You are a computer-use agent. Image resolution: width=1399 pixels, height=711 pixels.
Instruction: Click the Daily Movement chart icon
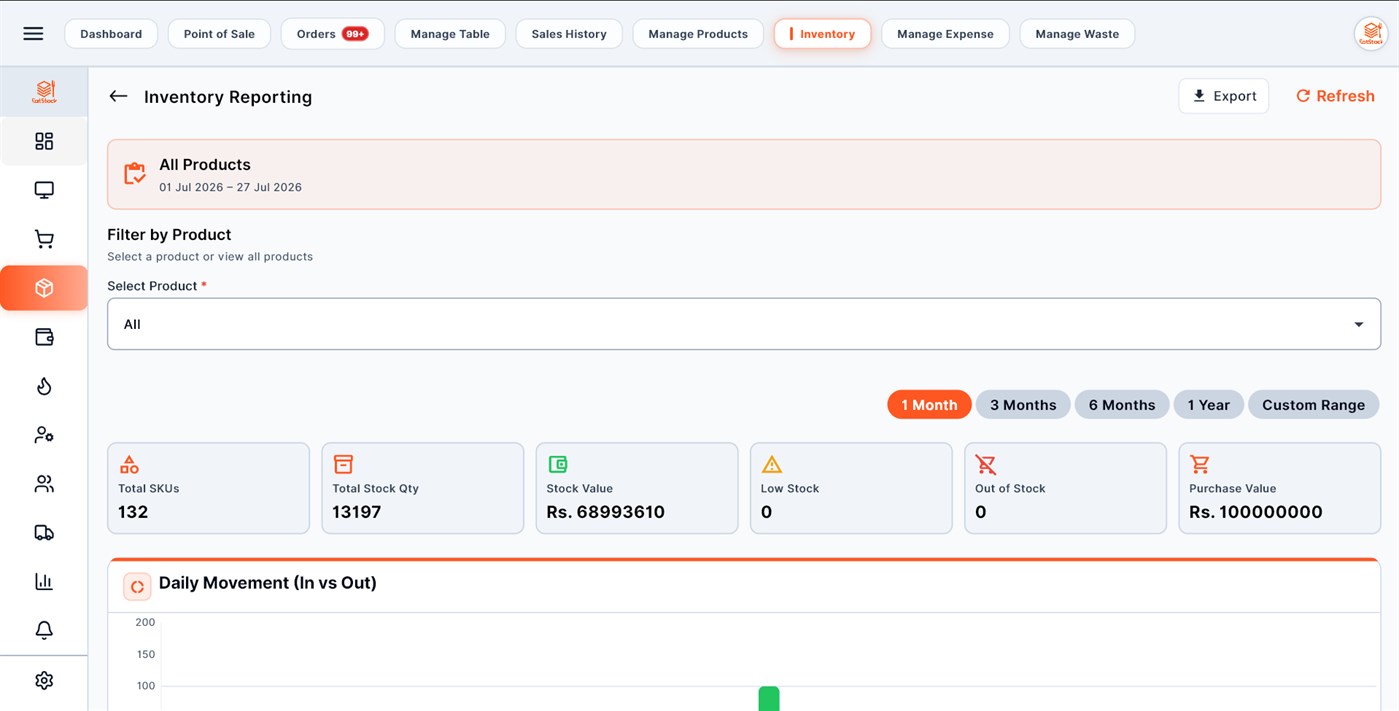coord(137,586)
